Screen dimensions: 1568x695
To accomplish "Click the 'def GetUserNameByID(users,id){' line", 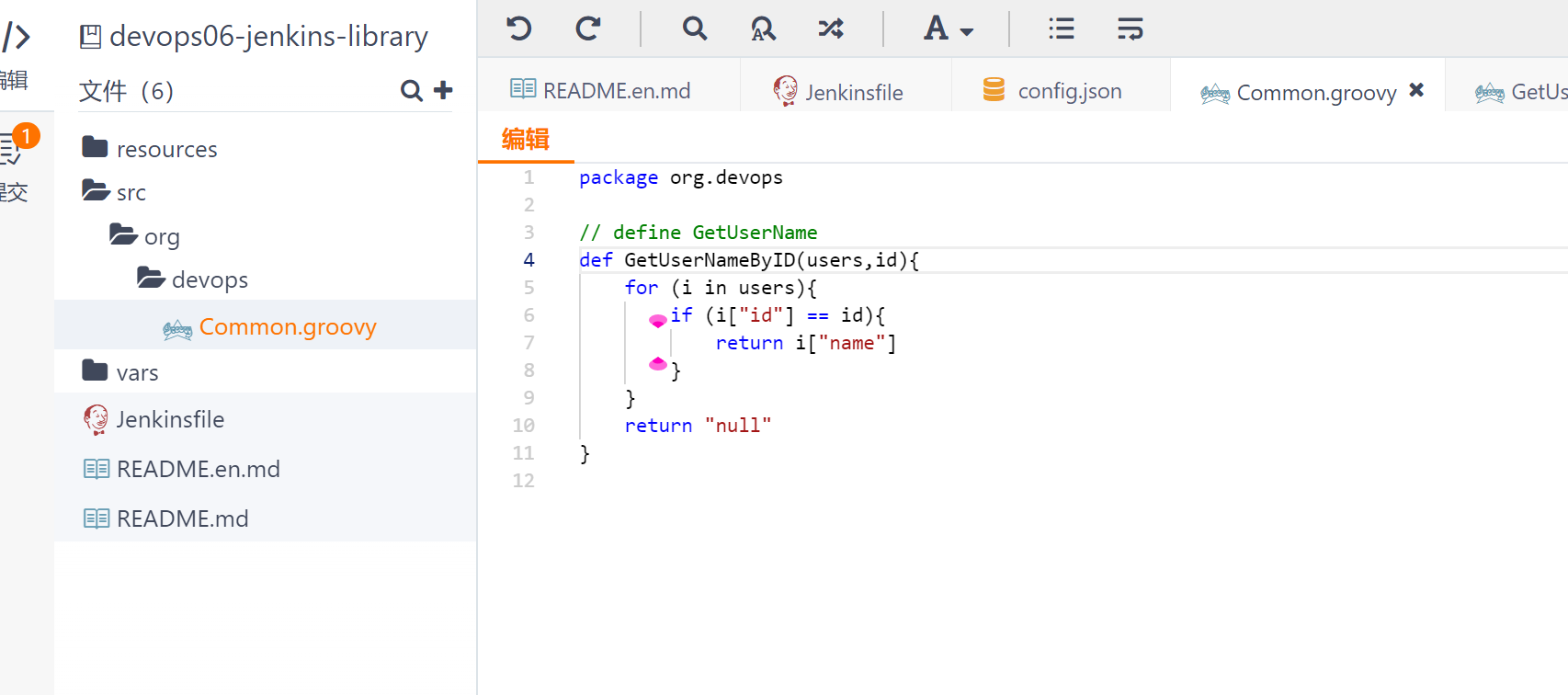I will click(x=749, y=260).
